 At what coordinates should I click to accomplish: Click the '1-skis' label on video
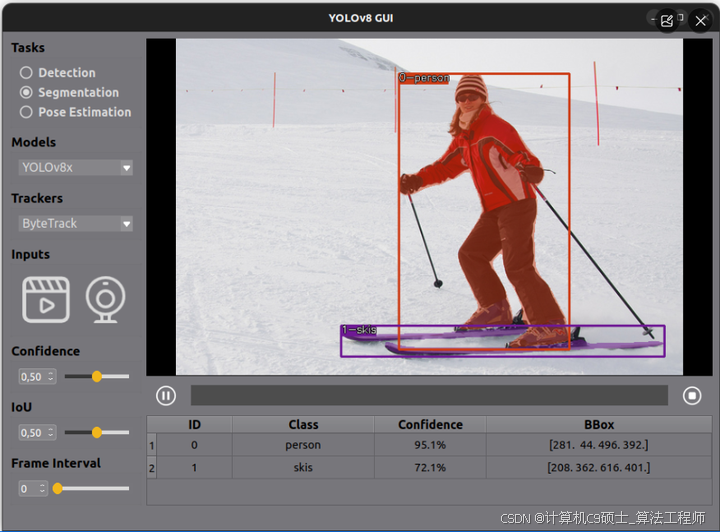(x=359, y=330)
